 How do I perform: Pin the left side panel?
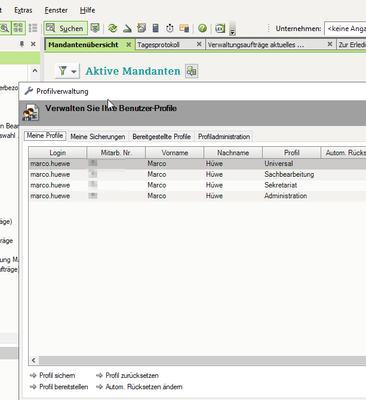tap(22, 44)
